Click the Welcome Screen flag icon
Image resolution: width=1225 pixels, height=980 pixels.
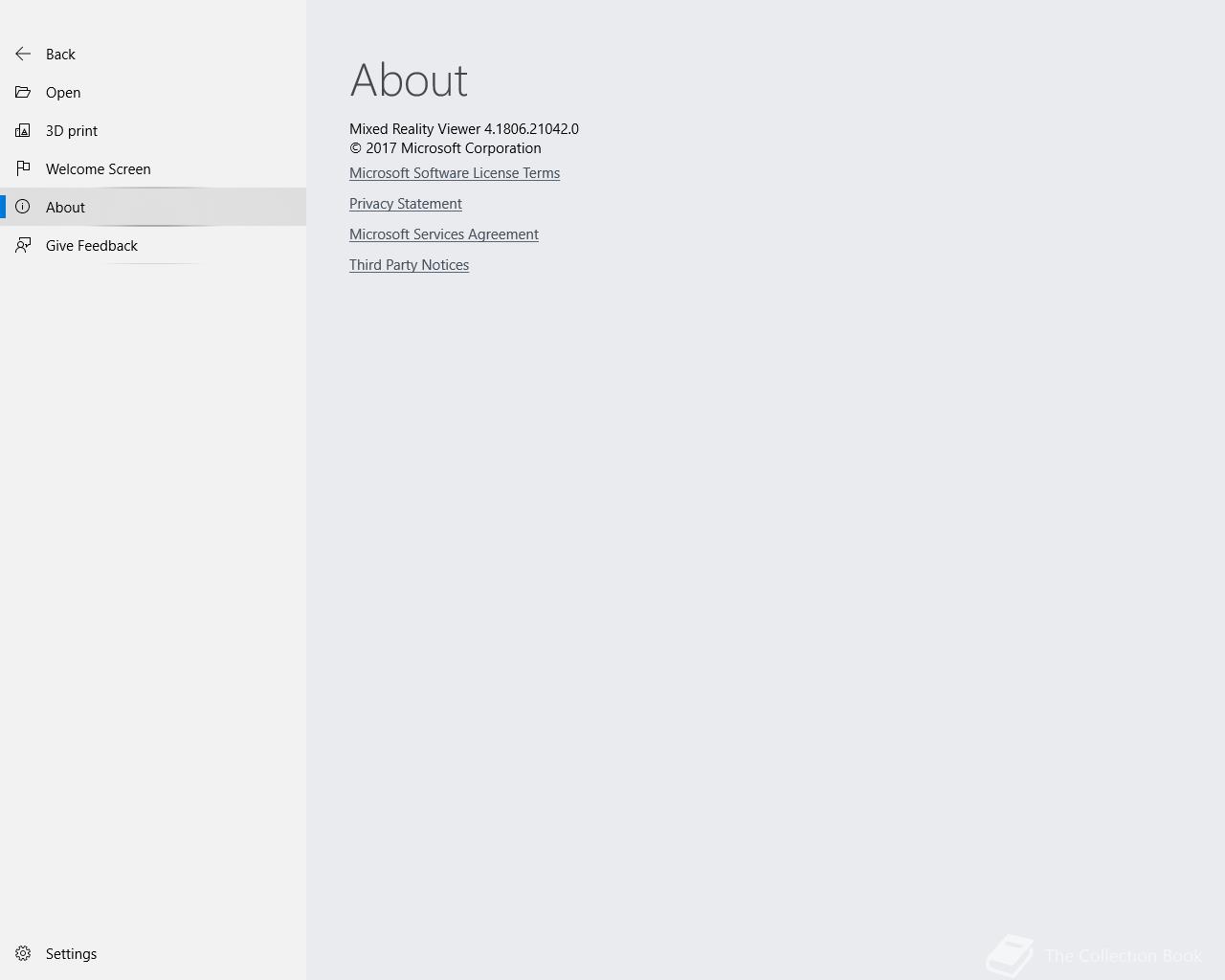tap(23, 168)
